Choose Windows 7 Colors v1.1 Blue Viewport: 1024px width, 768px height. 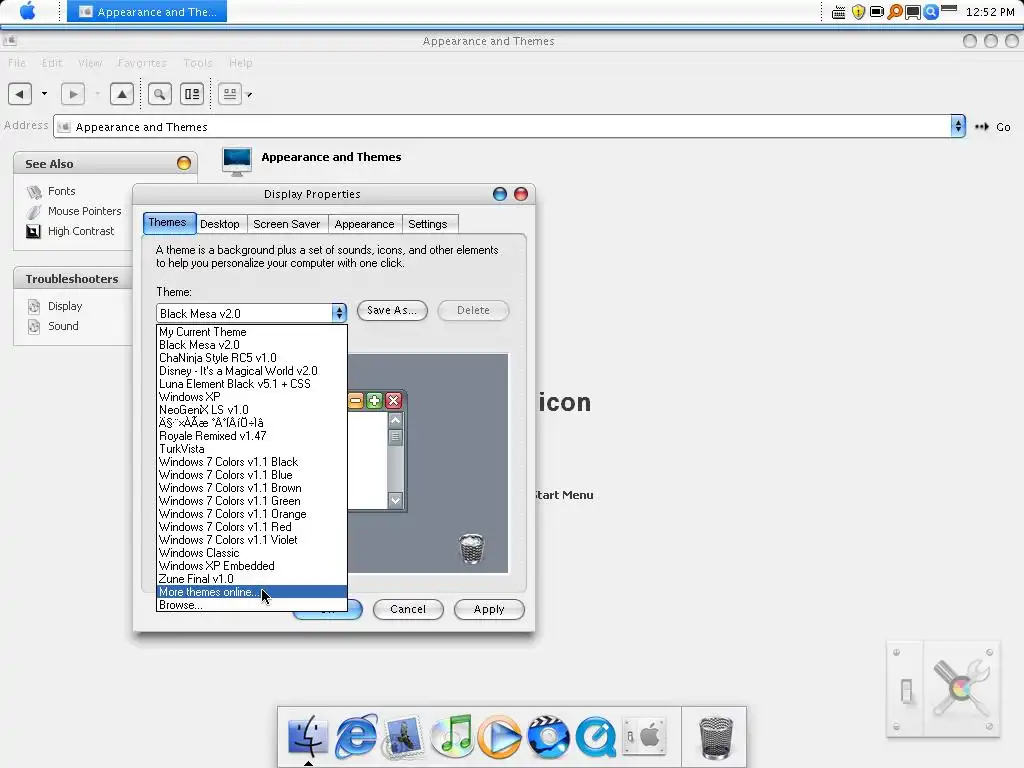click(x=251, y=475)
